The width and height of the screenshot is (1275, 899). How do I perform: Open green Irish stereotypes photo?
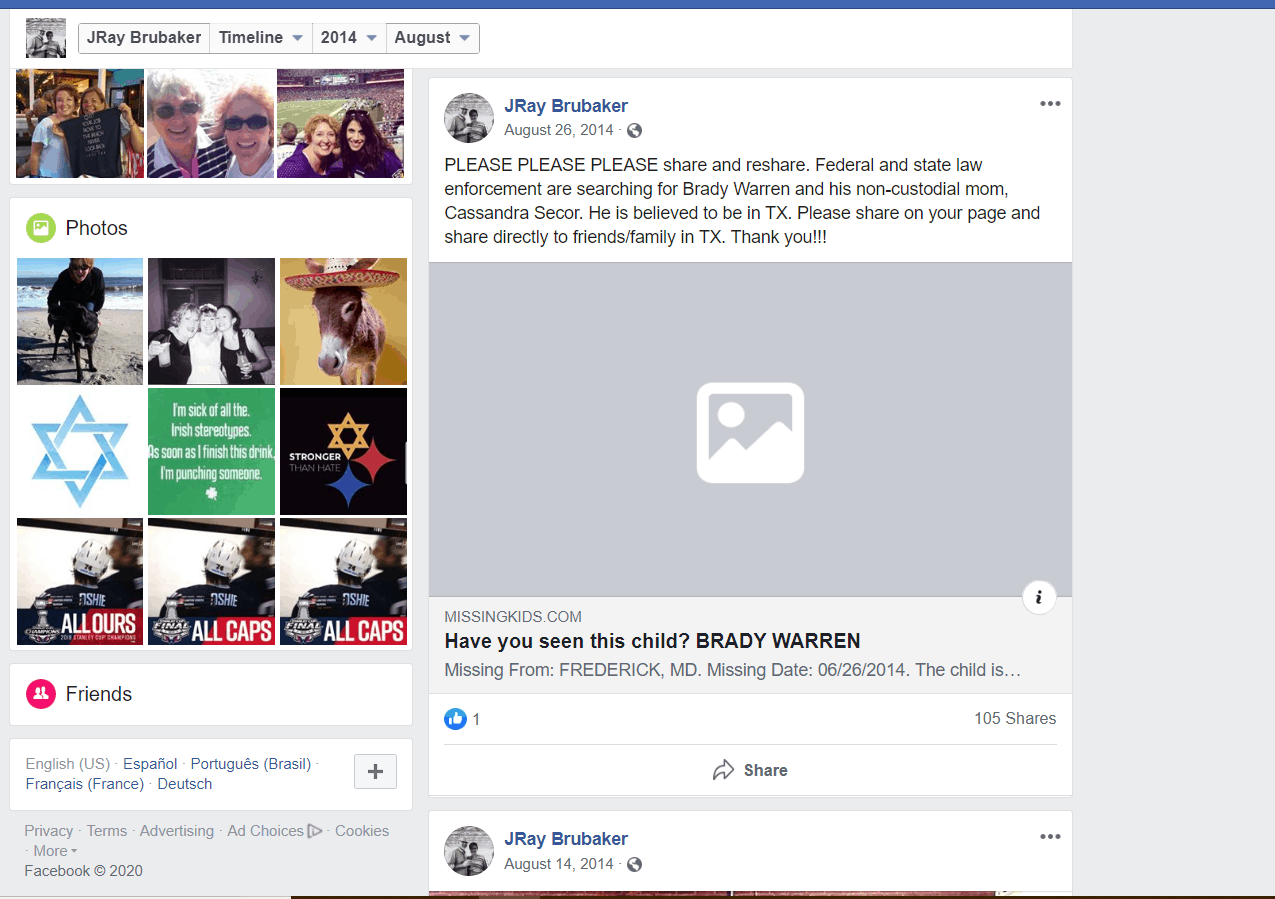(211, 451)
